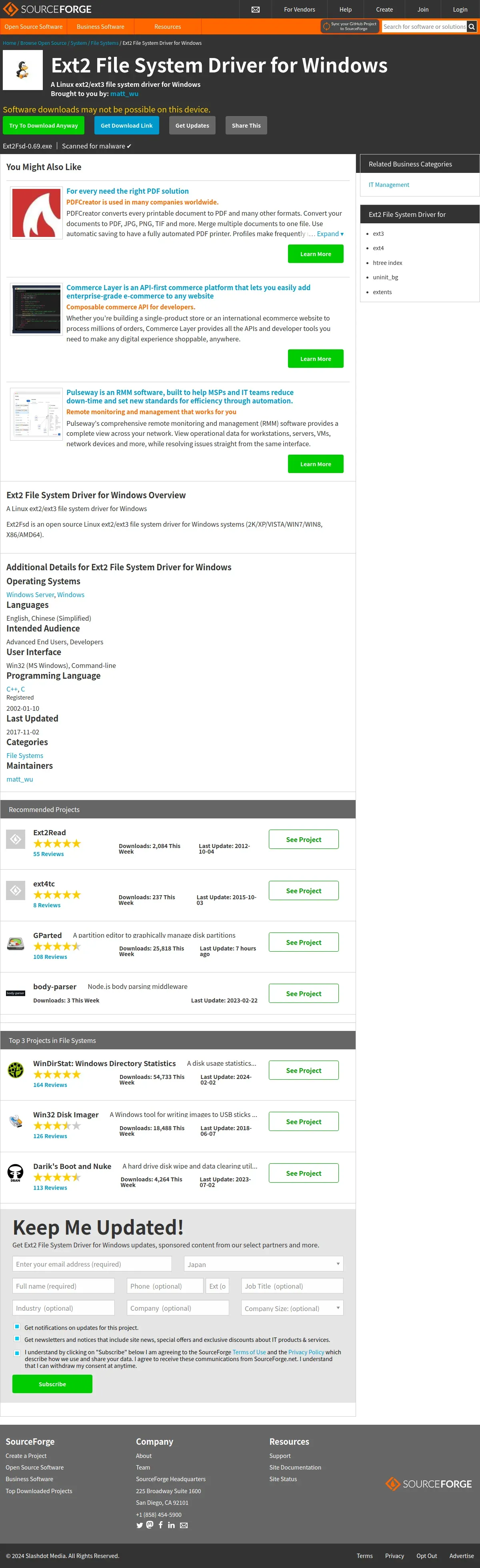Open the Japan country dropdown
Screen dimensions: 480x1568
click(264, 1264)
